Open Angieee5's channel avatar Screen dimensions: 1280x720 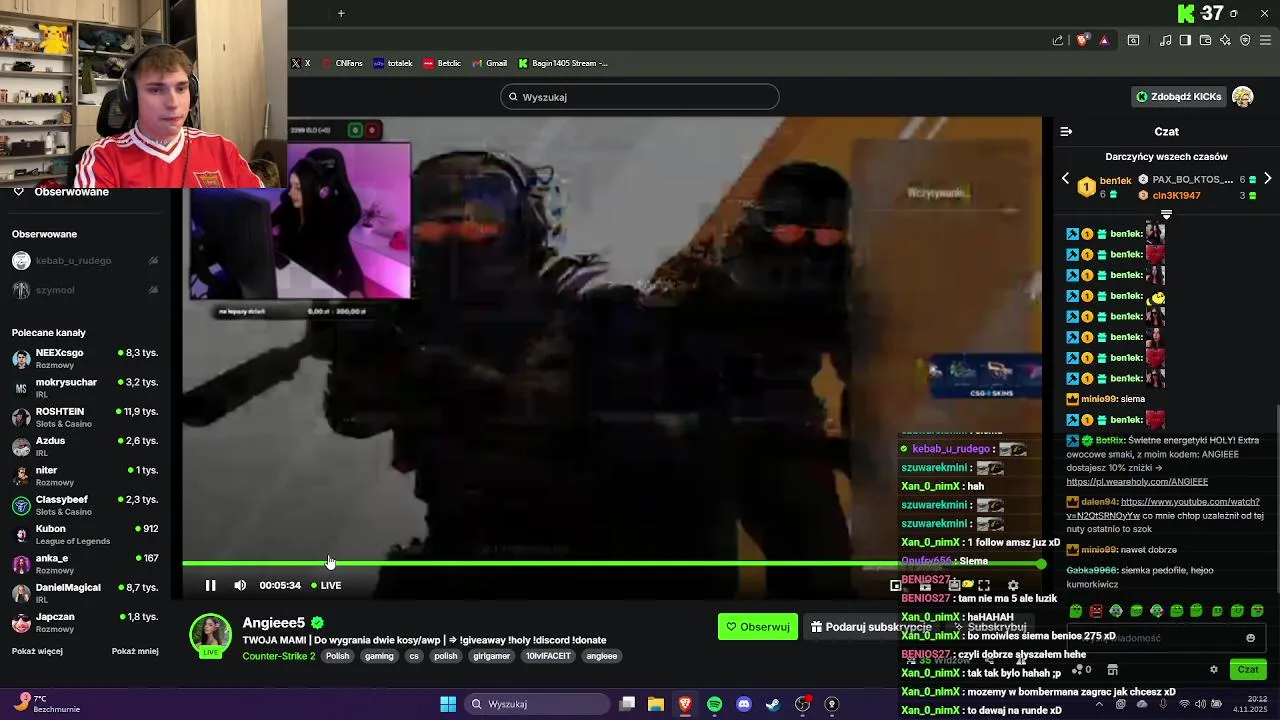210,636
